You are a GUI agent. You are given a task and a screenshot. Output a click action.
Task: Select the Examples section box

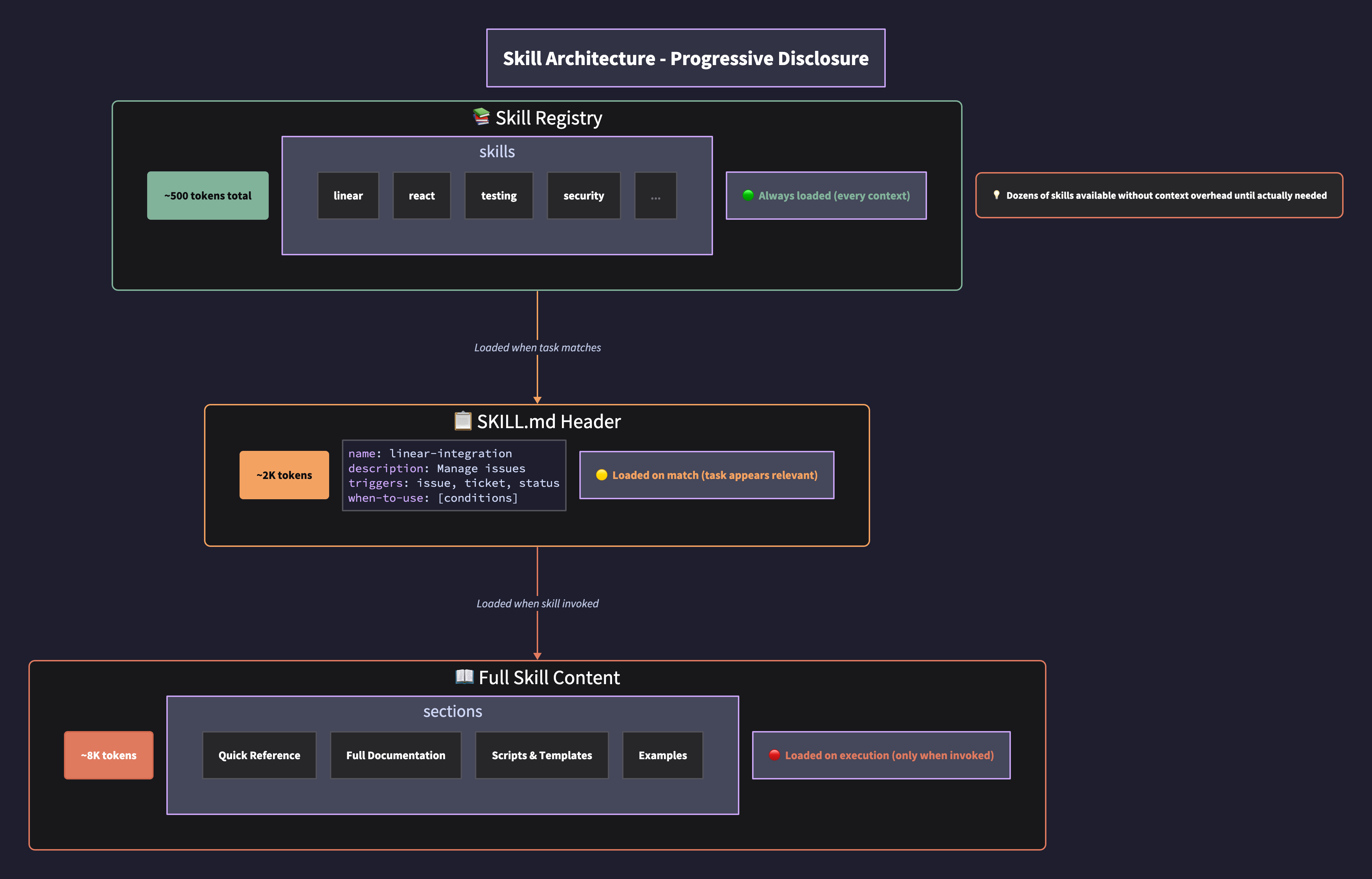click(x=662, y=755)
